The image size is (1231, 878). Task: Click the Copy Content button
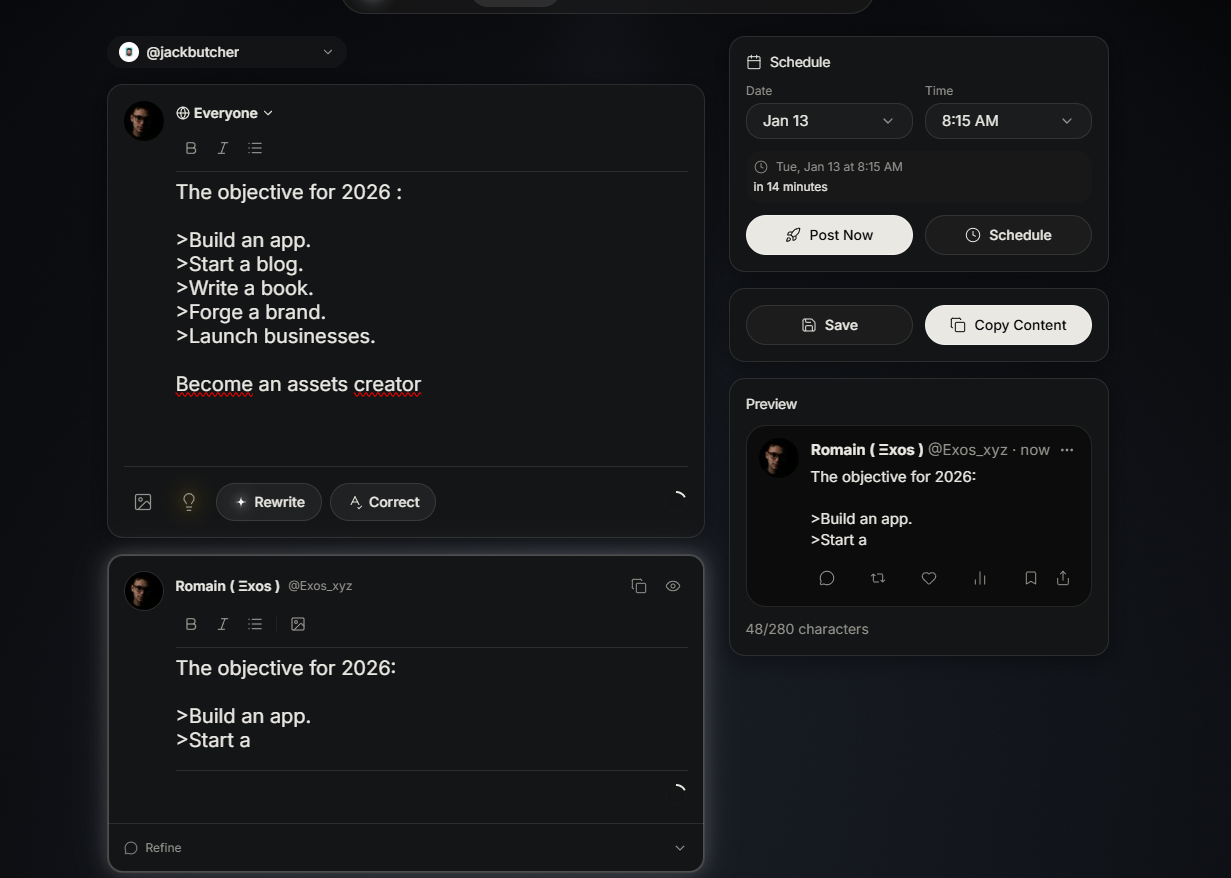[1007, 324]
